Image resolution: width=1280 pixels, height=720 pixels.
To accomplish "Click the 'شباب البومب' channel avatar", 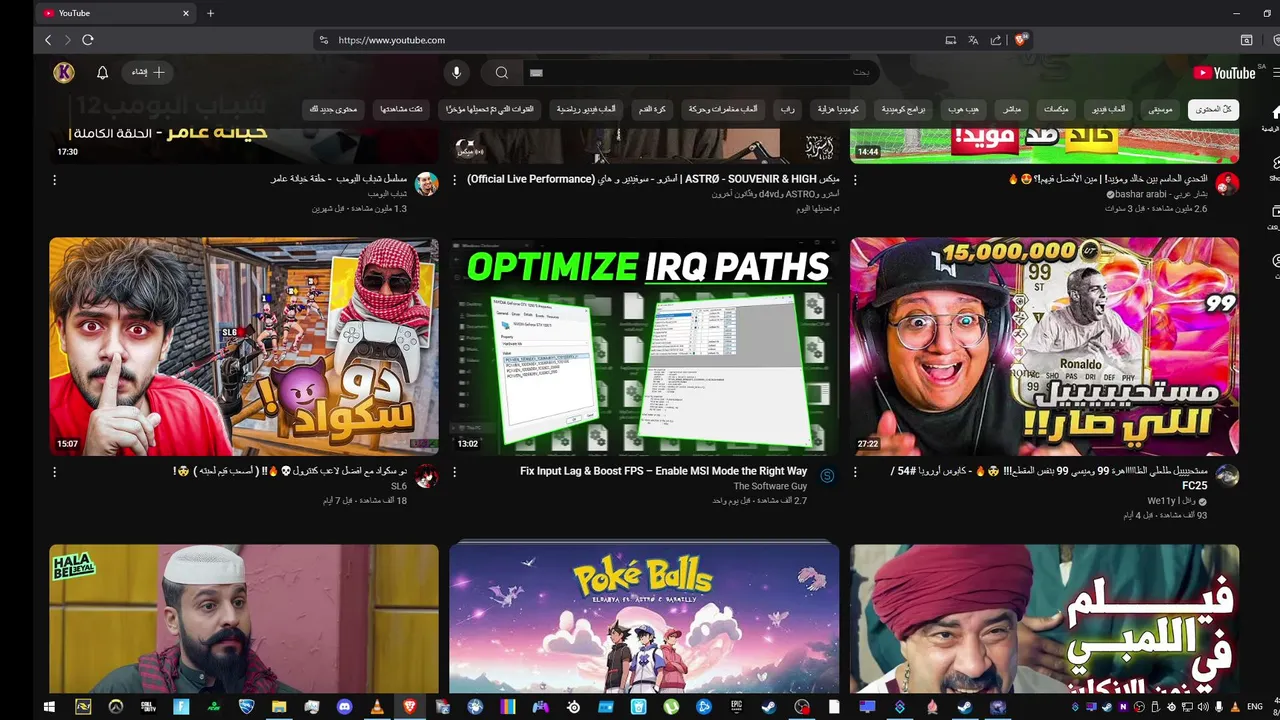I will coord(426,184).
